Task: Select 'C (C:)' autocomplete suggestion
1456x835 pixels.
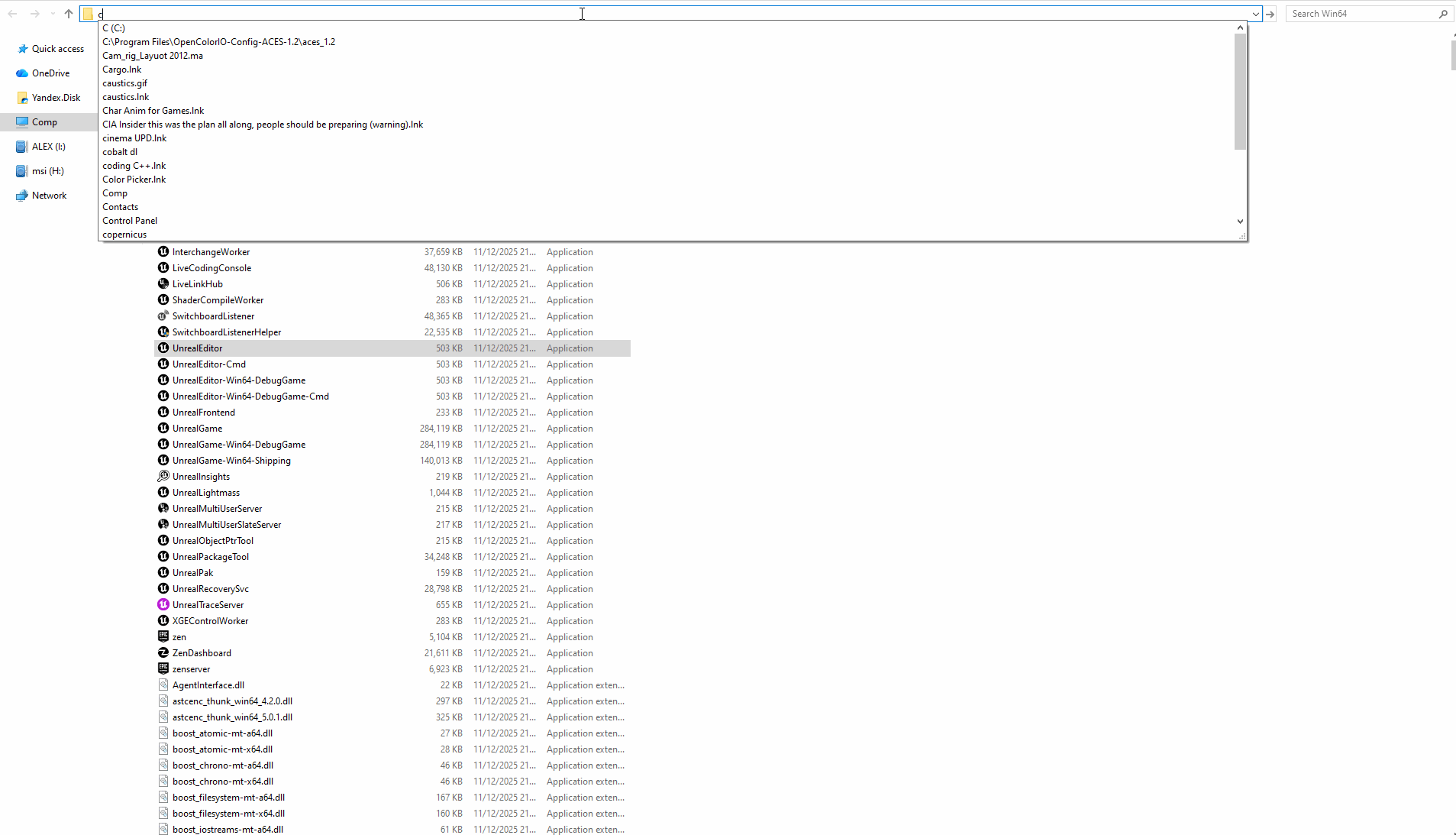Action: 114,28
